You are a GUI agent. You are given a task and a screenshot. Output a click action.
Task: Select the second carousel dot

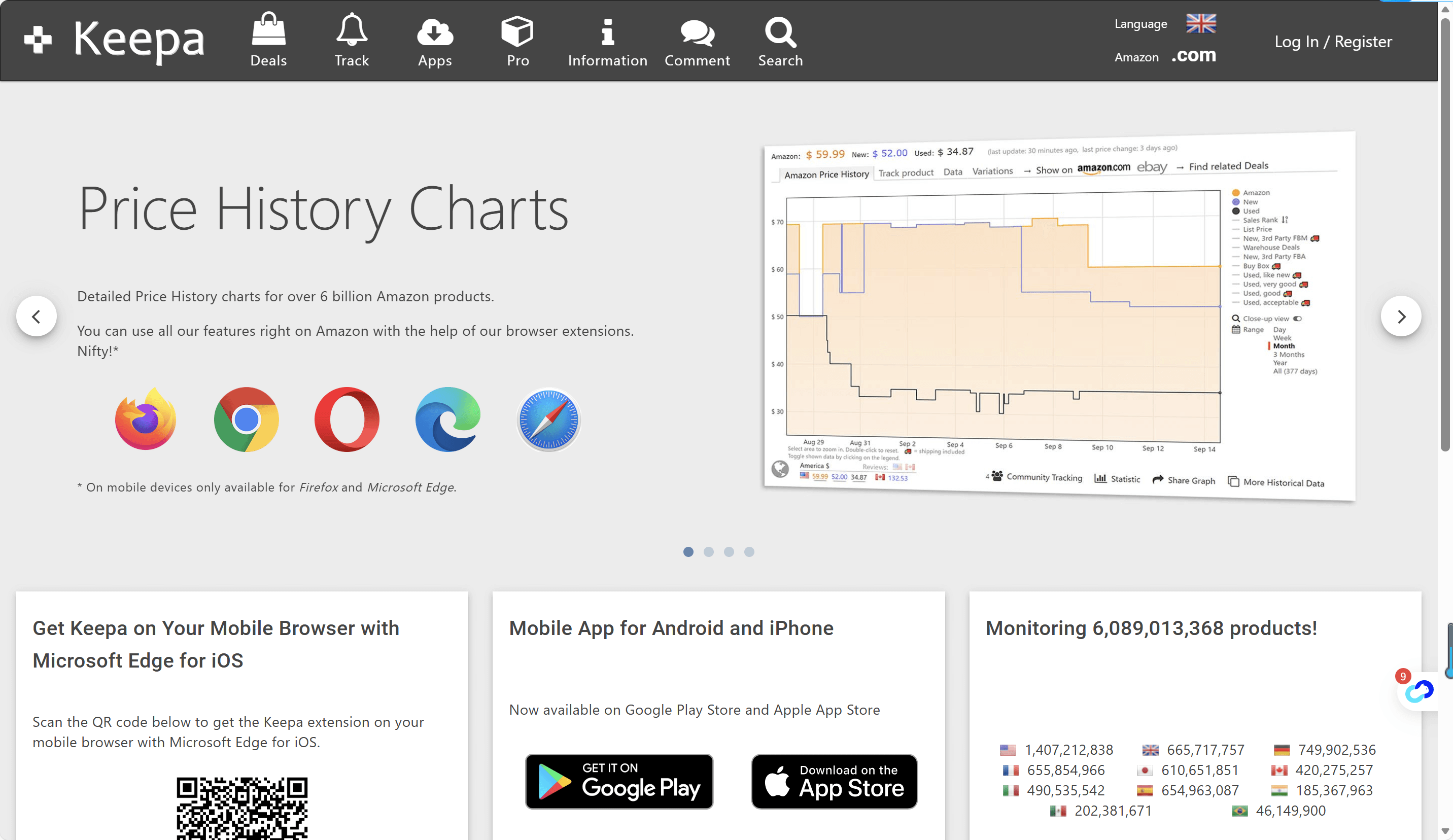pyautogui.click(x=709, y=552)
